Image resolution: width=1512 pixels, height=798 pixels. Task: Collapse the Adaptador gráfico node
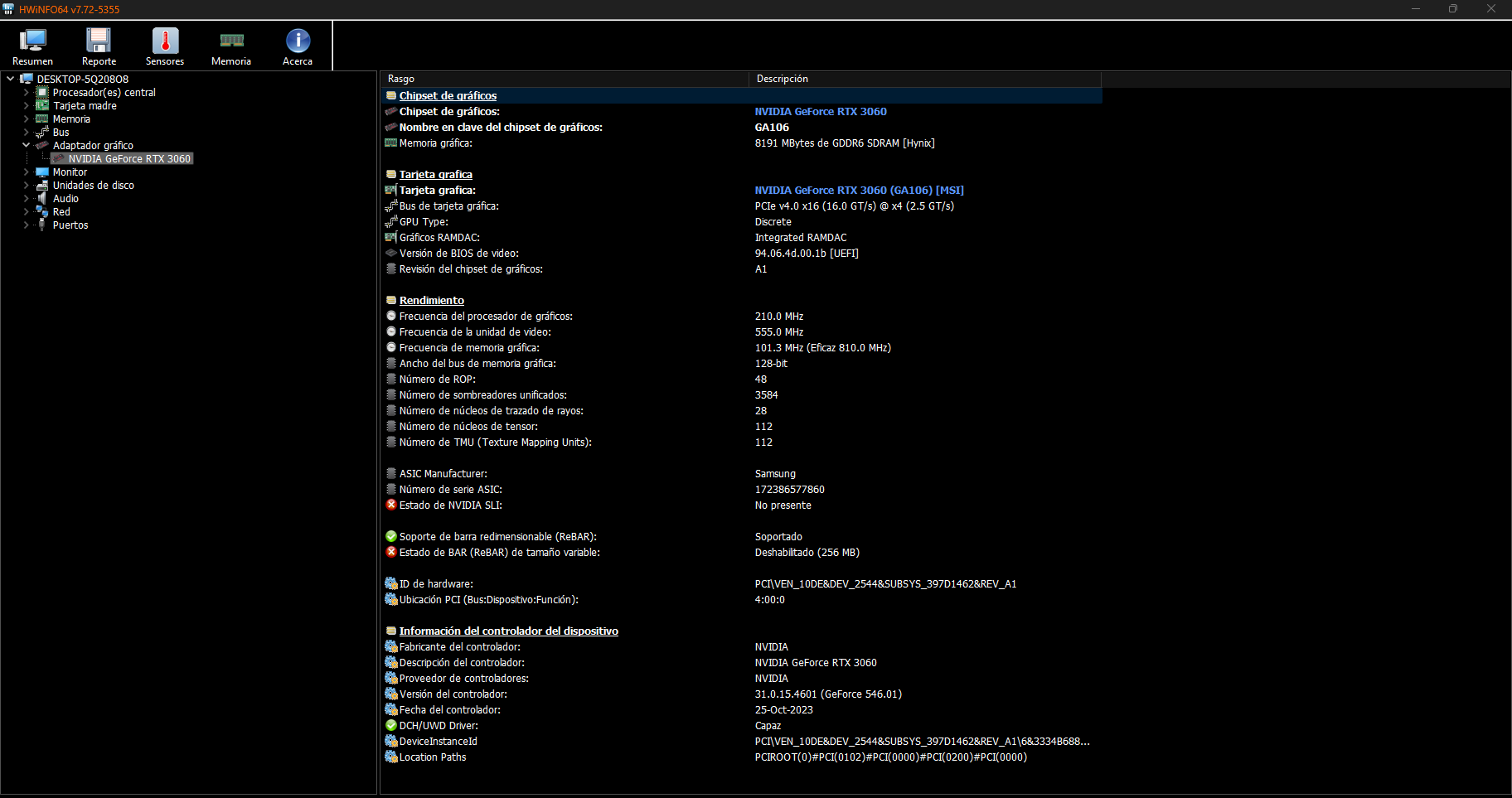pyautogui.click(x=26, y=145)
